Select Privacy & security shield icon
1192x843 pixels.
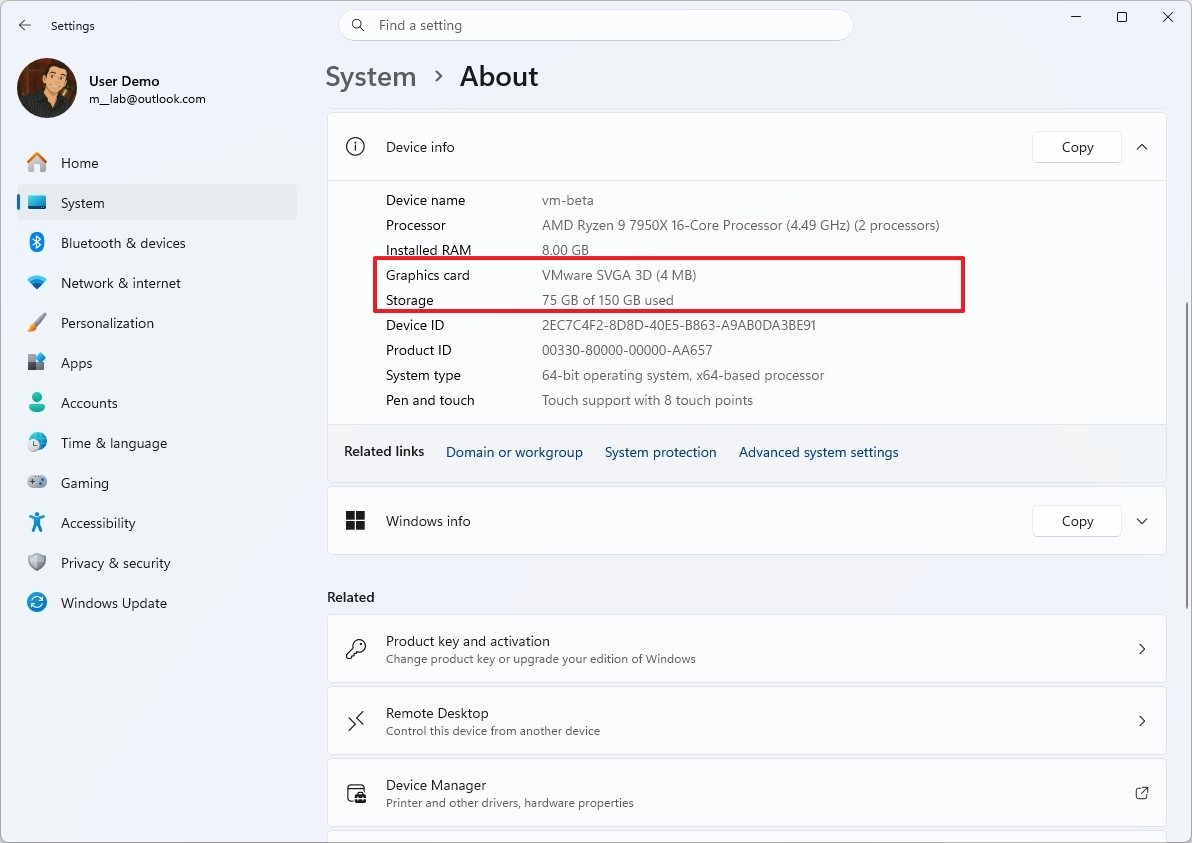click(36, 562)
